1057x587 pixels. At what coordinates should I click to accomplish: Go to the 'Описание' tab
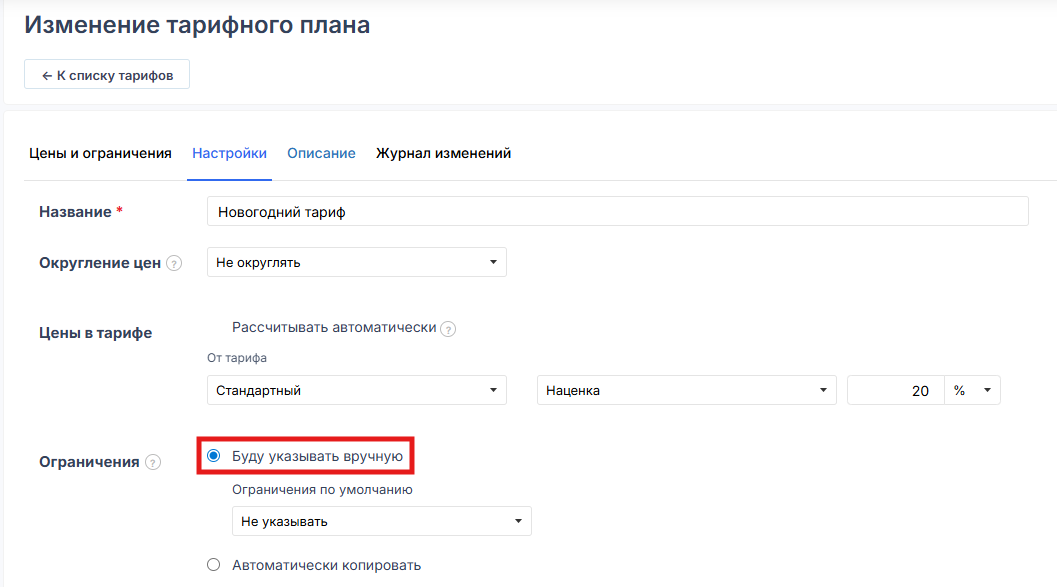pos(321,153)
